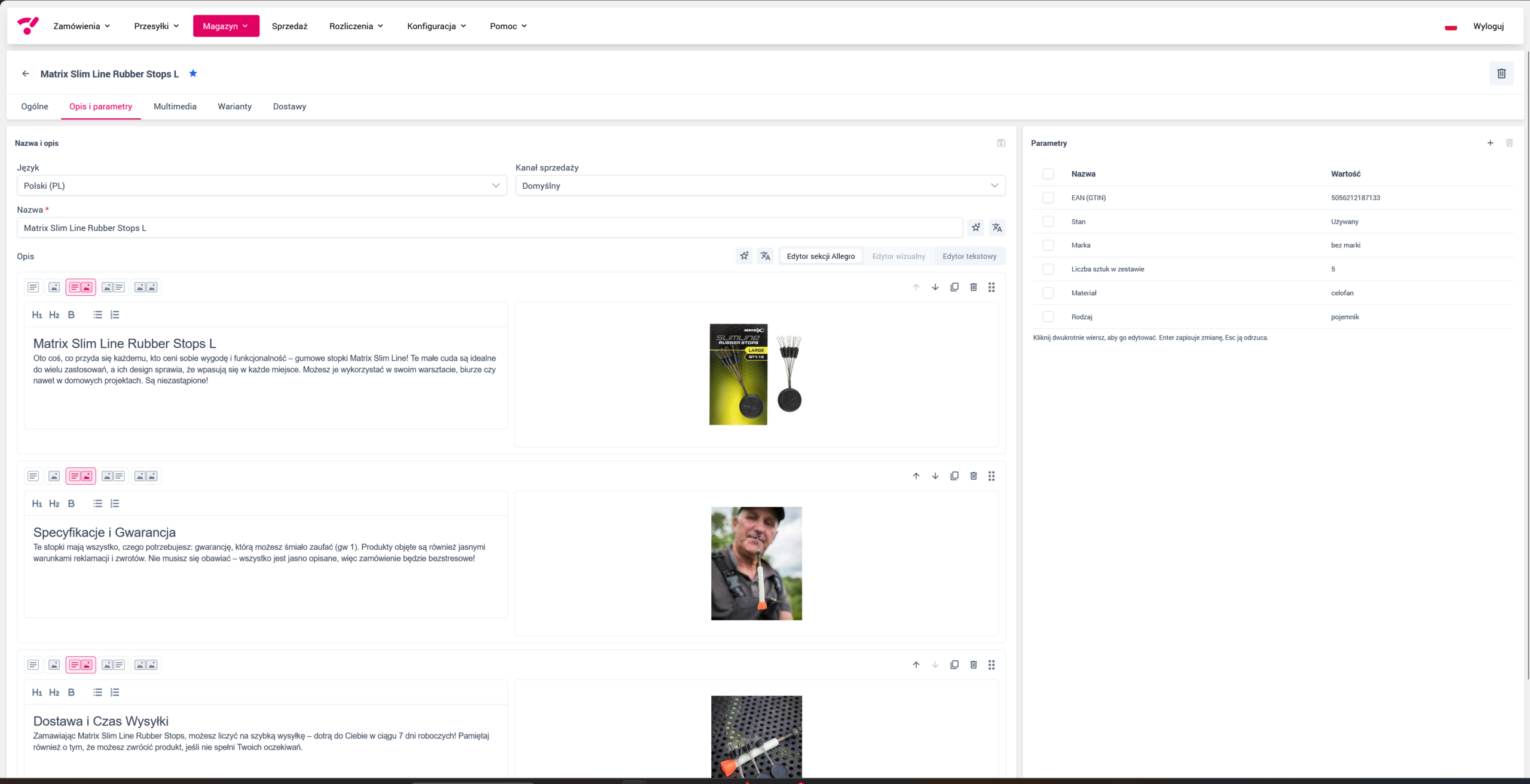Check the Liczba sztuk w zestawie row
Image resolution: width=1530 pixels, height=784 pixels.
click(x=1048, y=269)
